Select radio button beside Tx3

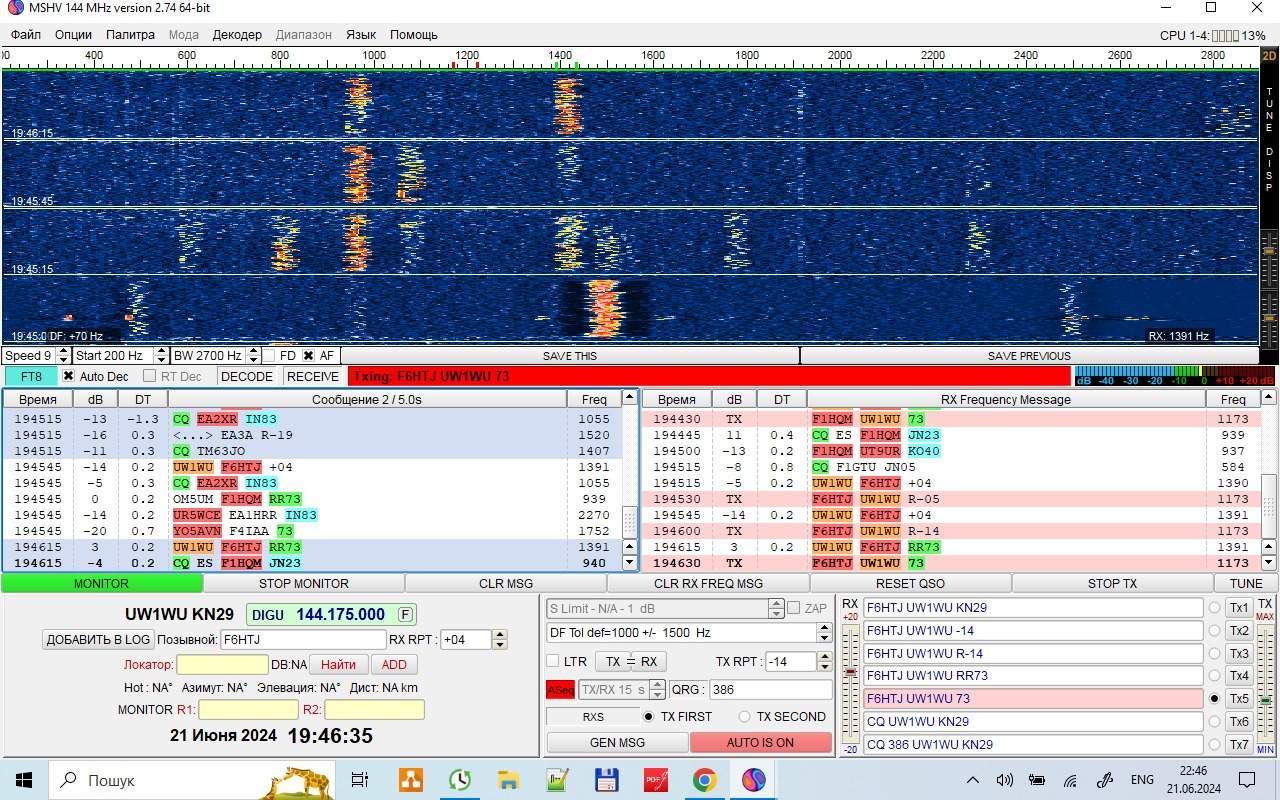coord(1215,653)
